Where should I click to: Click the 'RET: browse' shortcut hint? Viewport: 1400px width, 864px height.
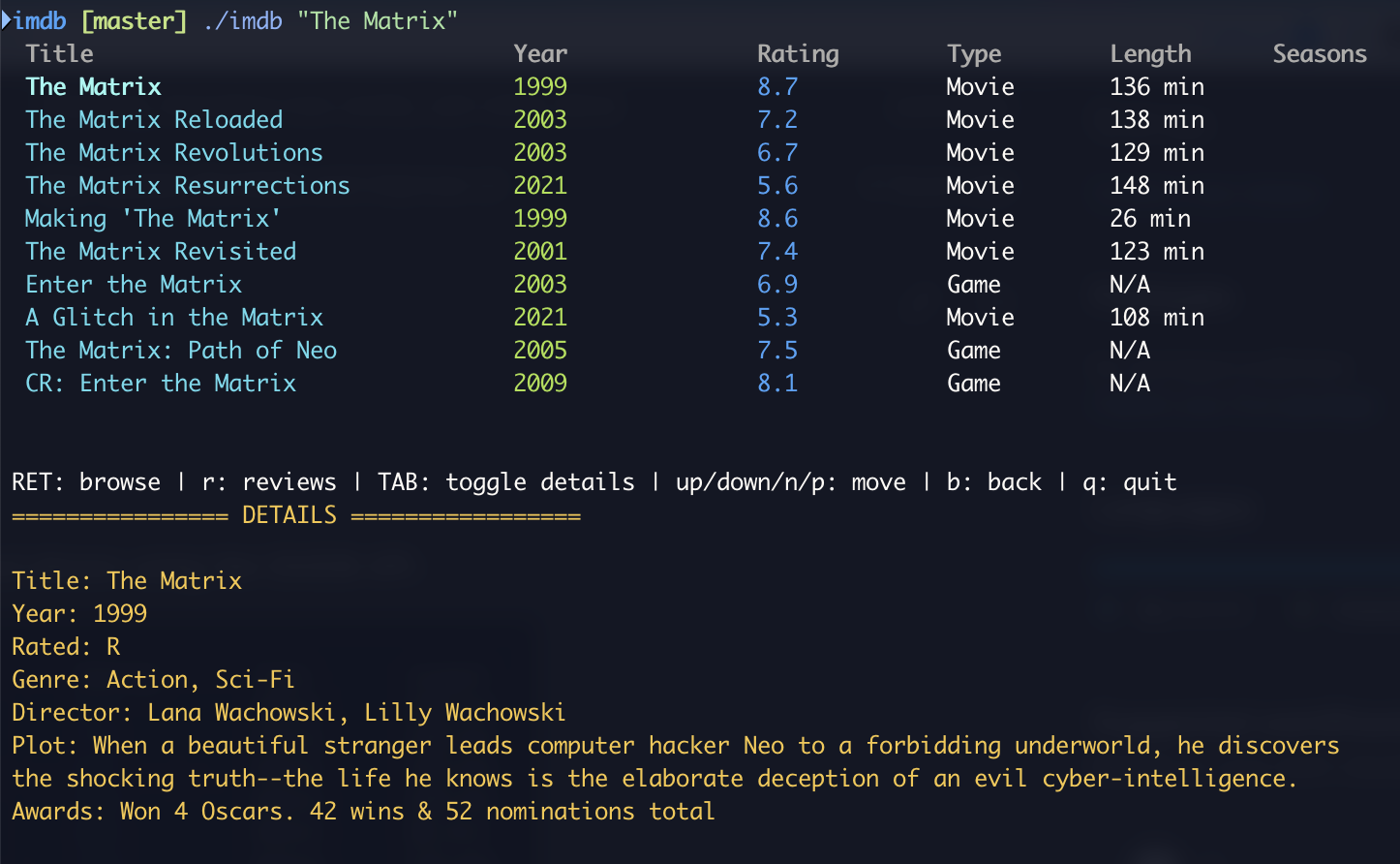click(86, 481)
